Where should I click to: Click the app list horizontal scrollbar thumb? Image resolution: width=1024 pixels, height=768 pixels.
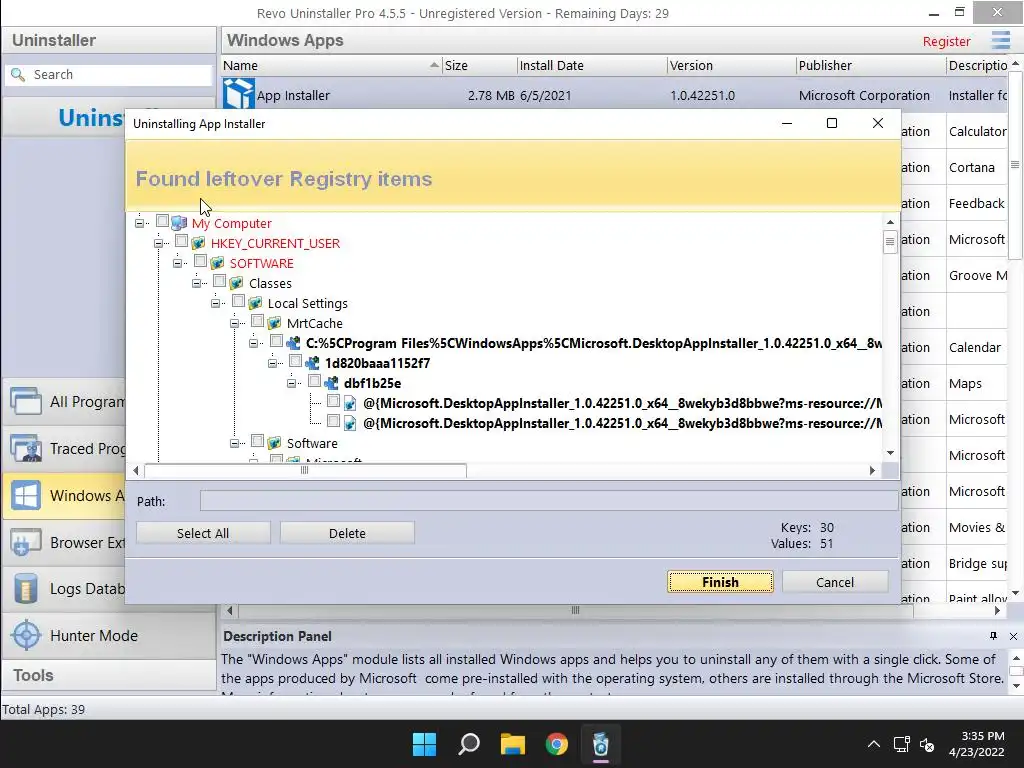point(575,611)
